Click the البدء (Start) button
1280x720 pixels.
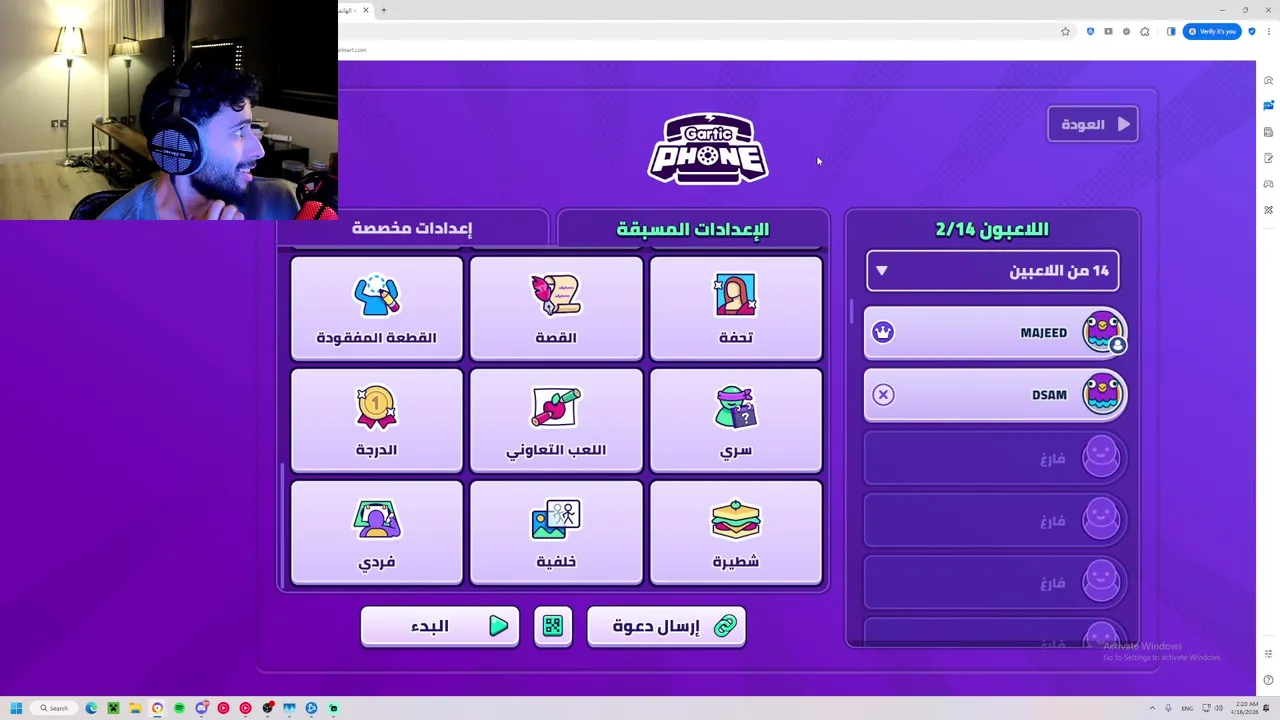tap(440, 626)
